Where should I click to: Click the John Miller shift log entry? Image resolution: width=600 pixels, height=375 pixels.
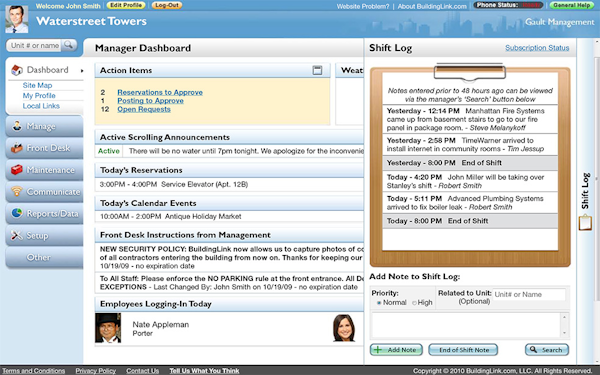pos(470,181)
